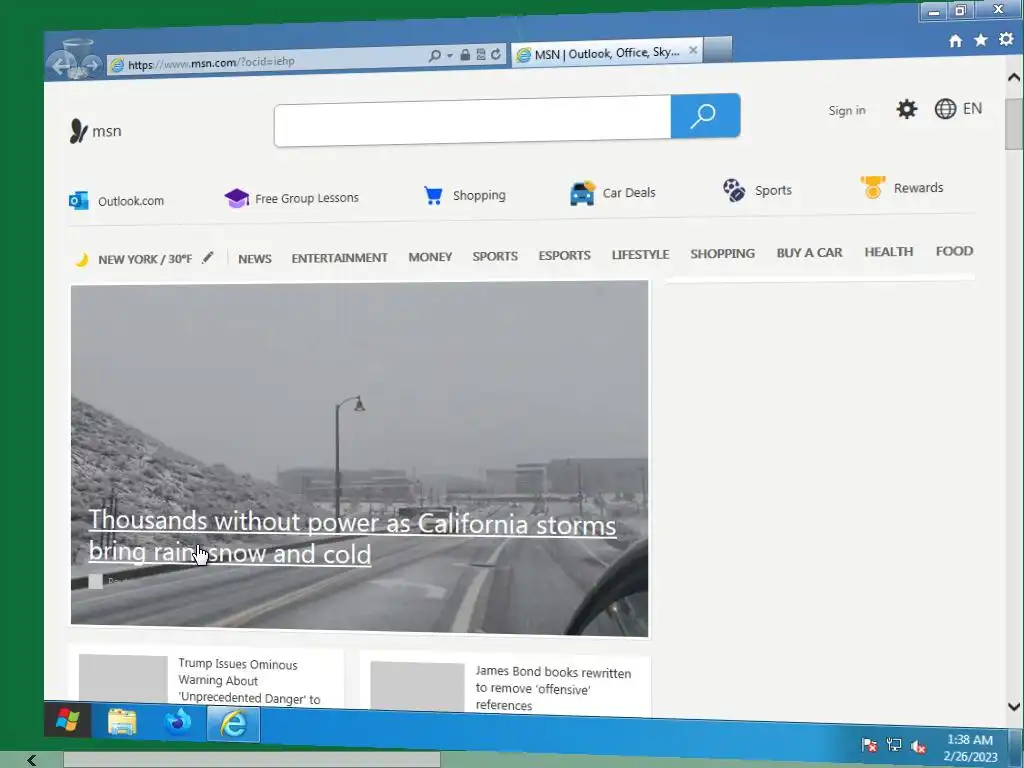
Task: Click the Sports balls icon
Action: tap(734, 190)
